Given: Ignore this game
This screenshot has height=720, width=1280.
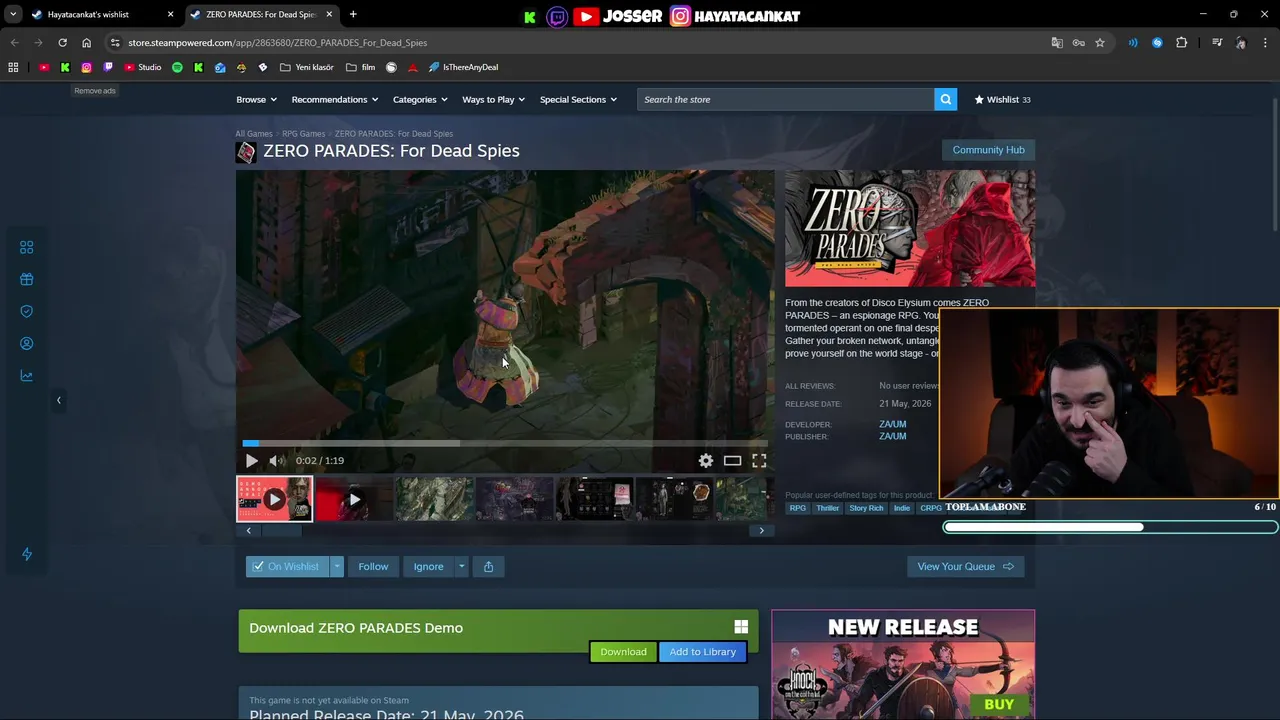Looking at the screenshot, I should coord(428,566).
